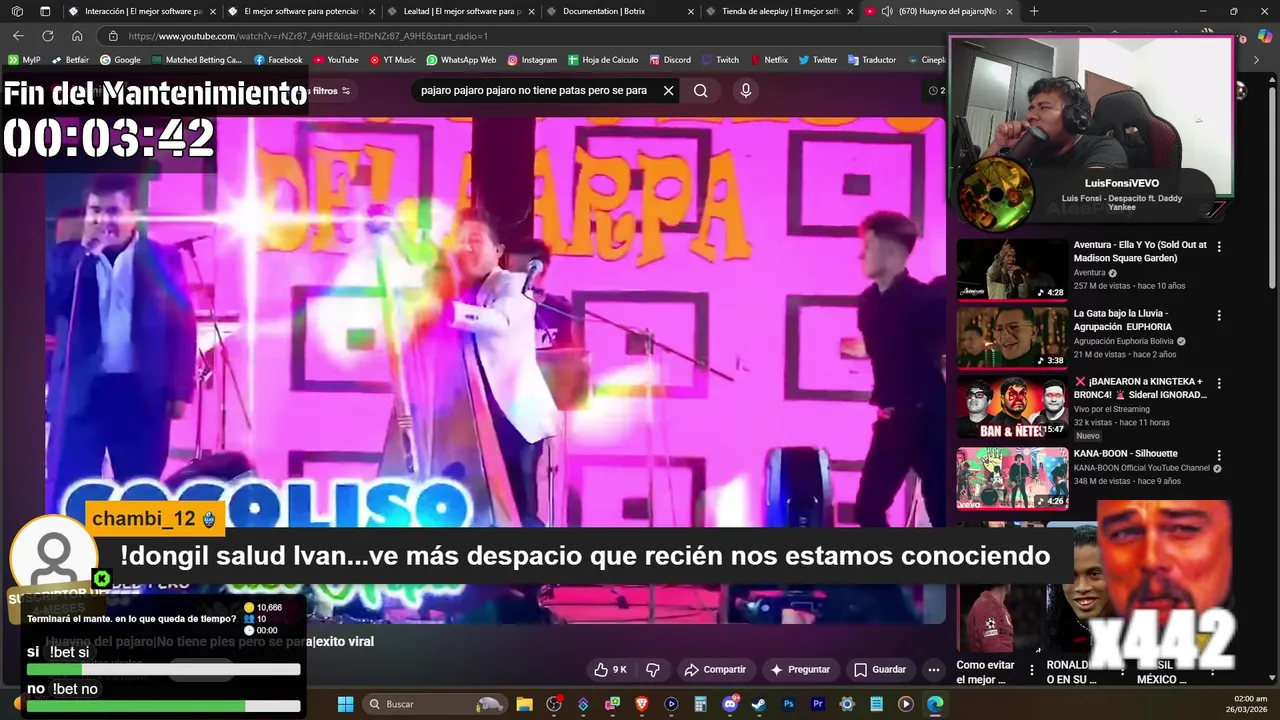Screen dimensions: 1280x720
Task: Click the YouTube search magnifier icon
Action: coord(700,90)
